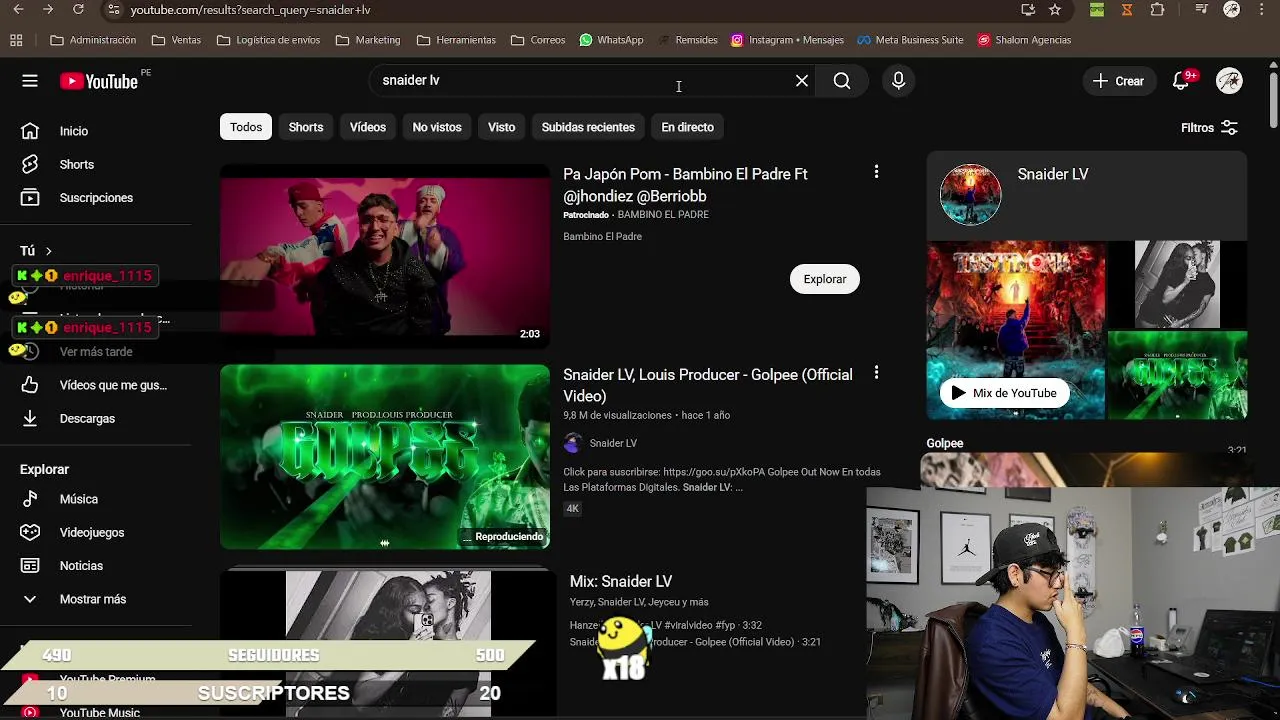The image size is (1280, 720).
Task: Select the Todos filter chip
Action: 246,127
